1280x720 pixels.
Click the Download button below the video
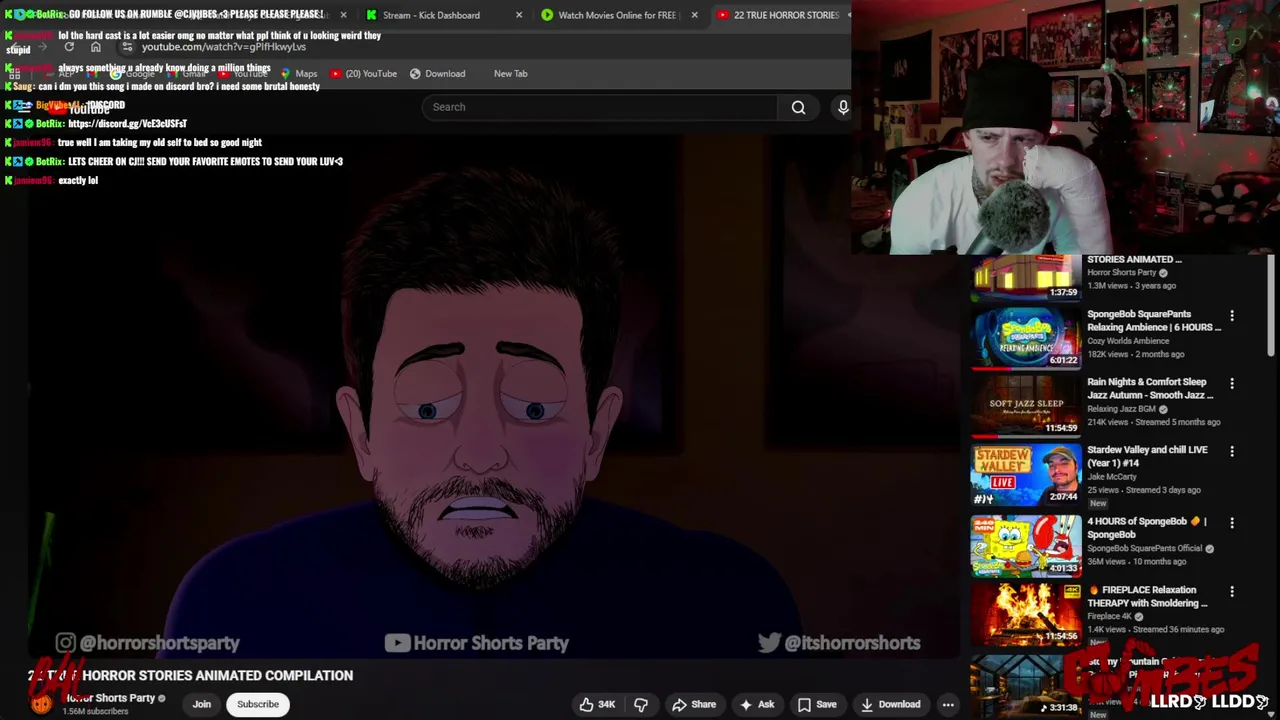(x=890, y=704)
